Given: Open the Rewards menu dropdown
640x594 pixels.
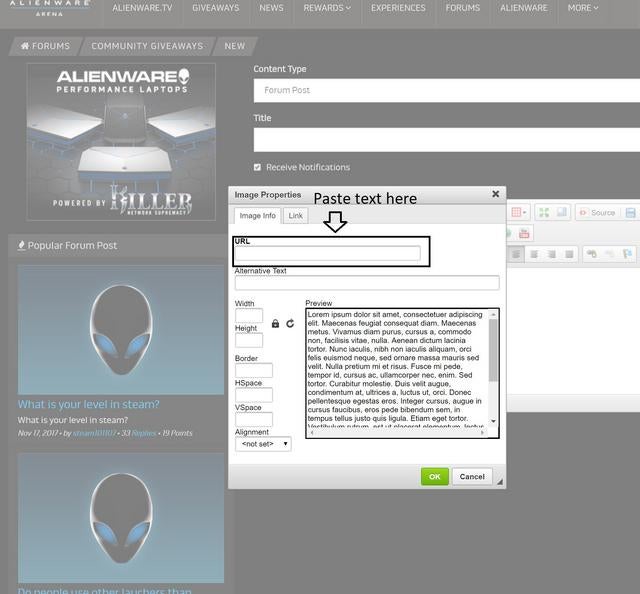Looking at the screenshot, I should [x=327, y=8].
